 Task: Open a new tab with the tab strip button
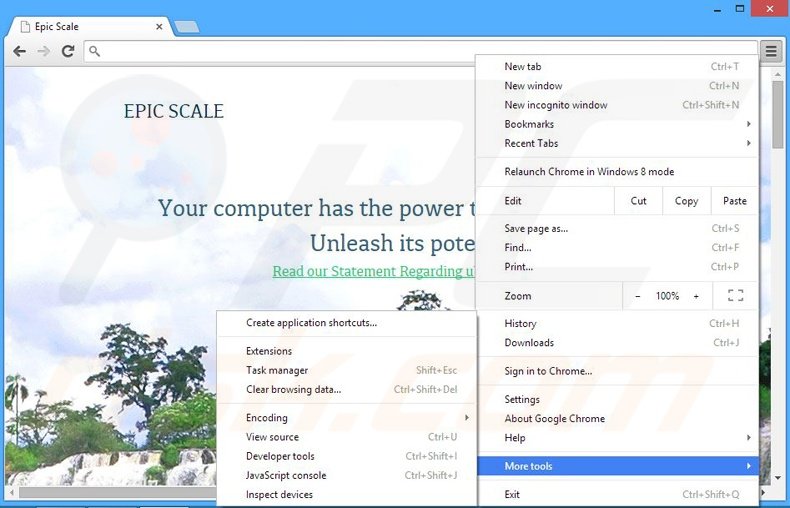click(x=186, y=27)
